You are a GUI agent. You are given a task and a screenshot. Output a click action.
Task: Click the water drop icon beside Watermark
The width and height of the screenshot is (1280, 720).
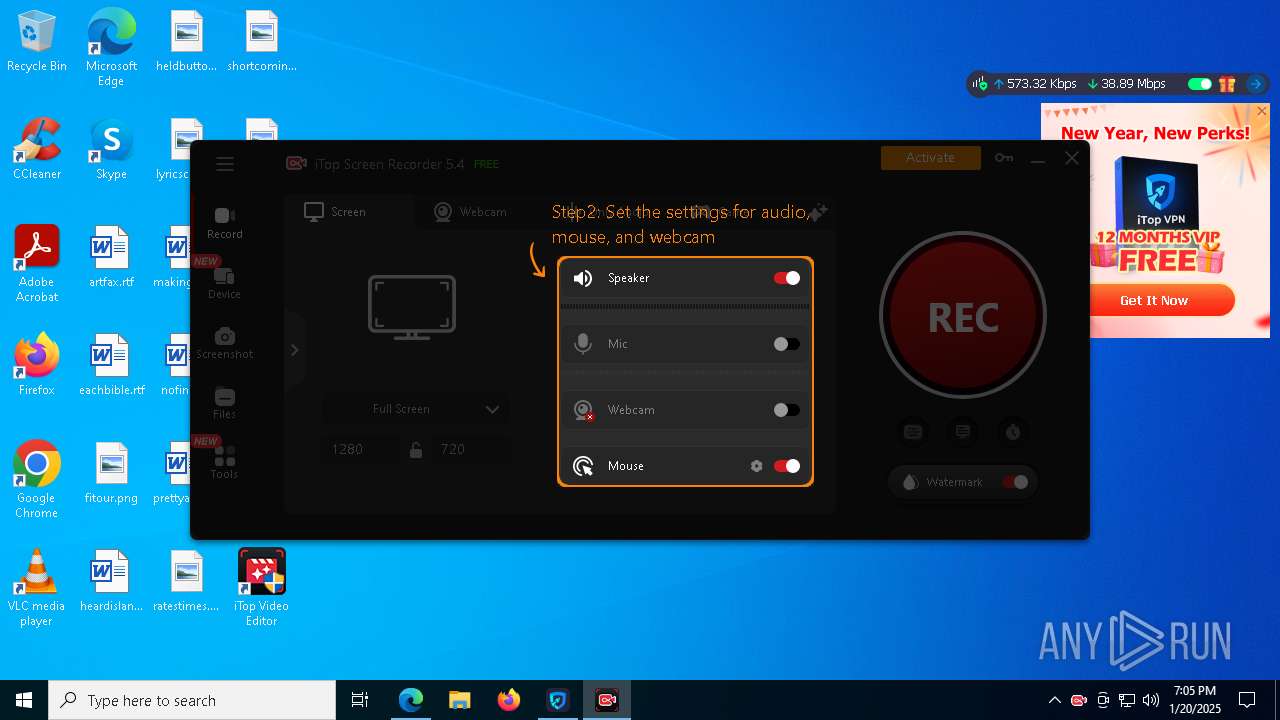(x=910, y=482)
